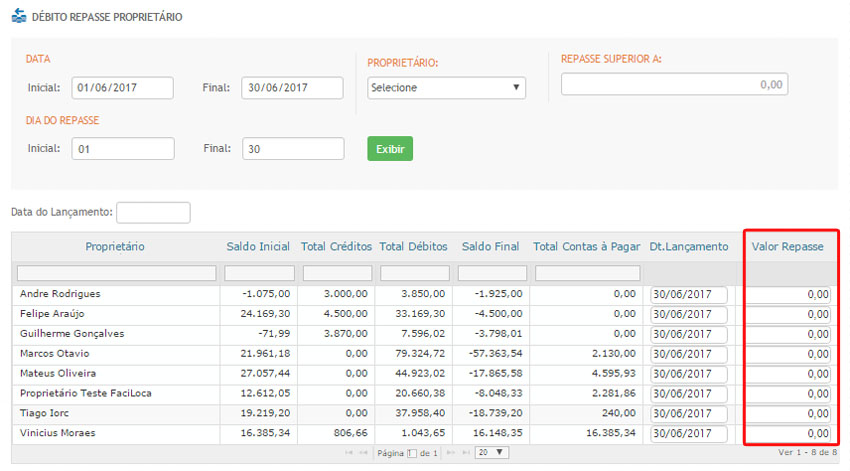Click the Proprietário column filter box
This screenshot has height=471, width=850.
[x=116, y=273]
